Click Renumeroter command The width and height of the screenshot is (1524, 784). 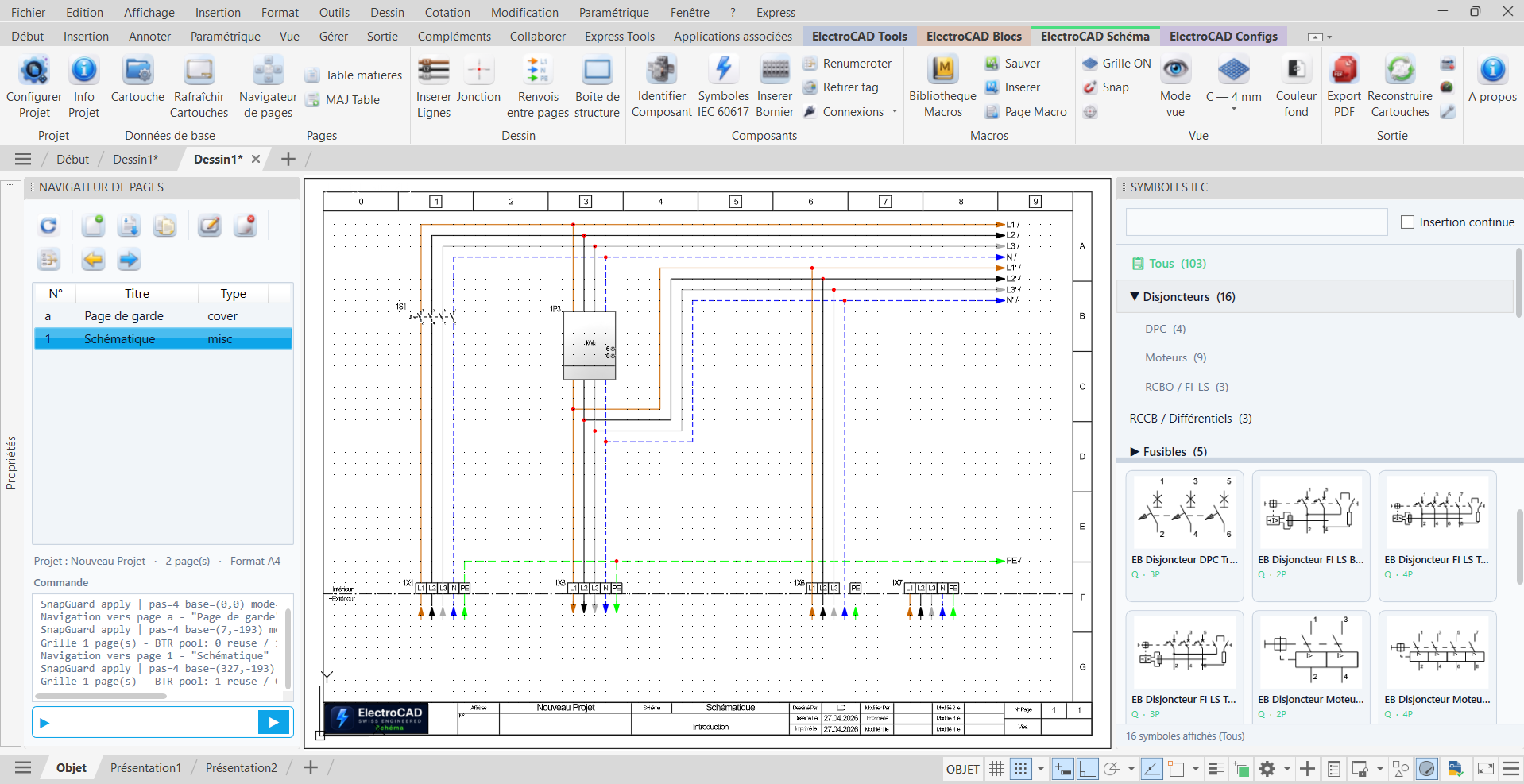click(x=847, y=64)
